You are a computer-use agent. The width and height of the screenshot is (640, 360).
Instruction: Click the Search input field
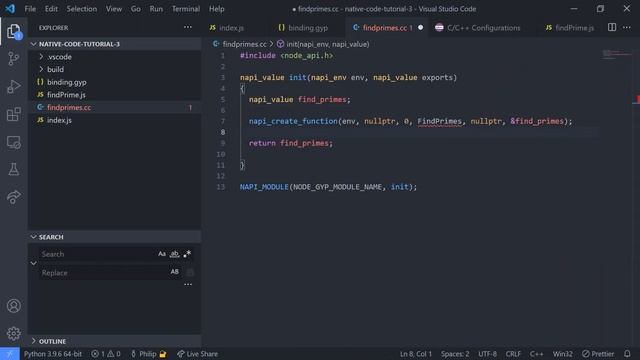97,254
